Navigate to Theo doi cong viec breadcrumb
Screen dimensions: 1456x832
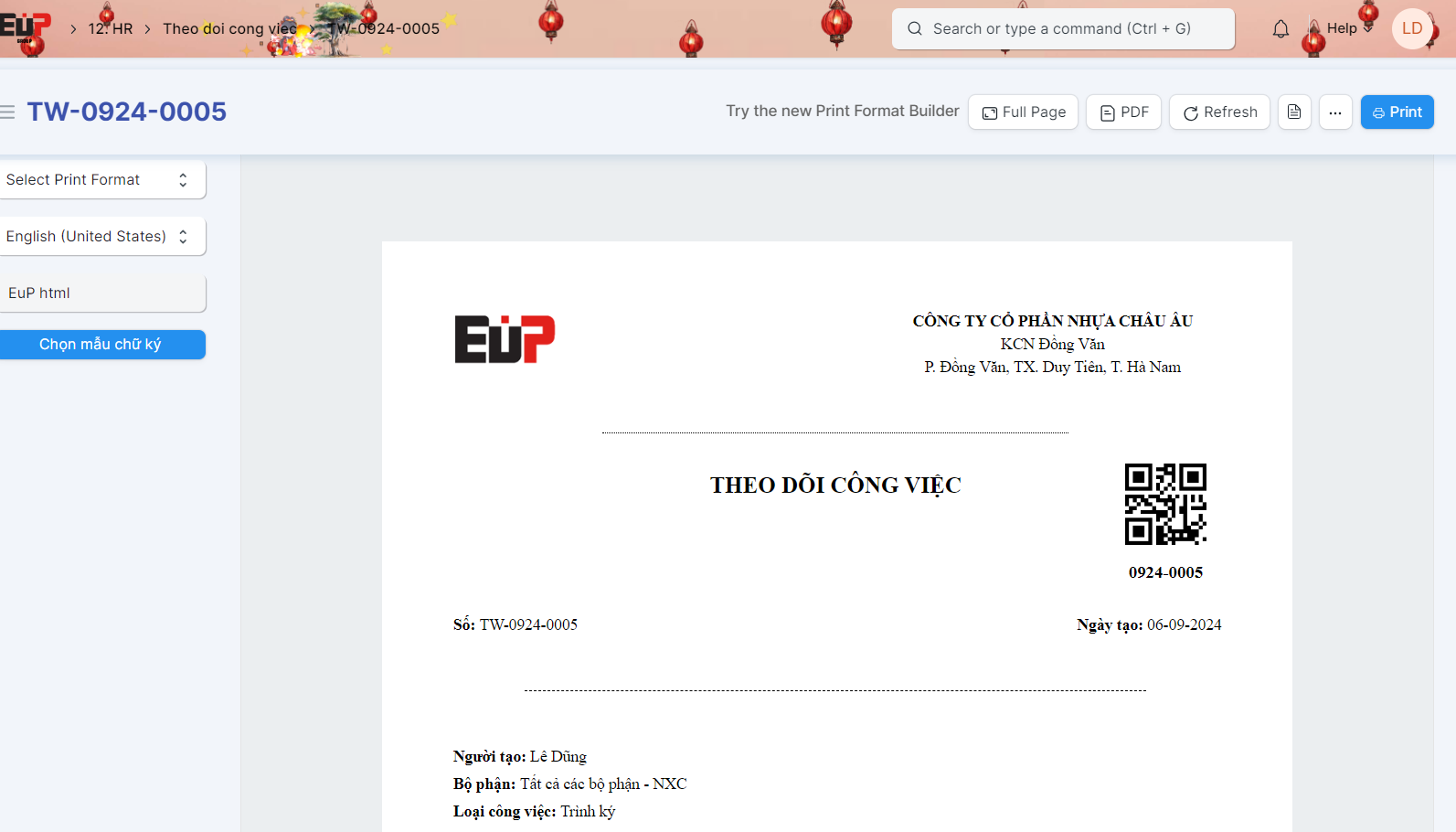tap(229, 29)
